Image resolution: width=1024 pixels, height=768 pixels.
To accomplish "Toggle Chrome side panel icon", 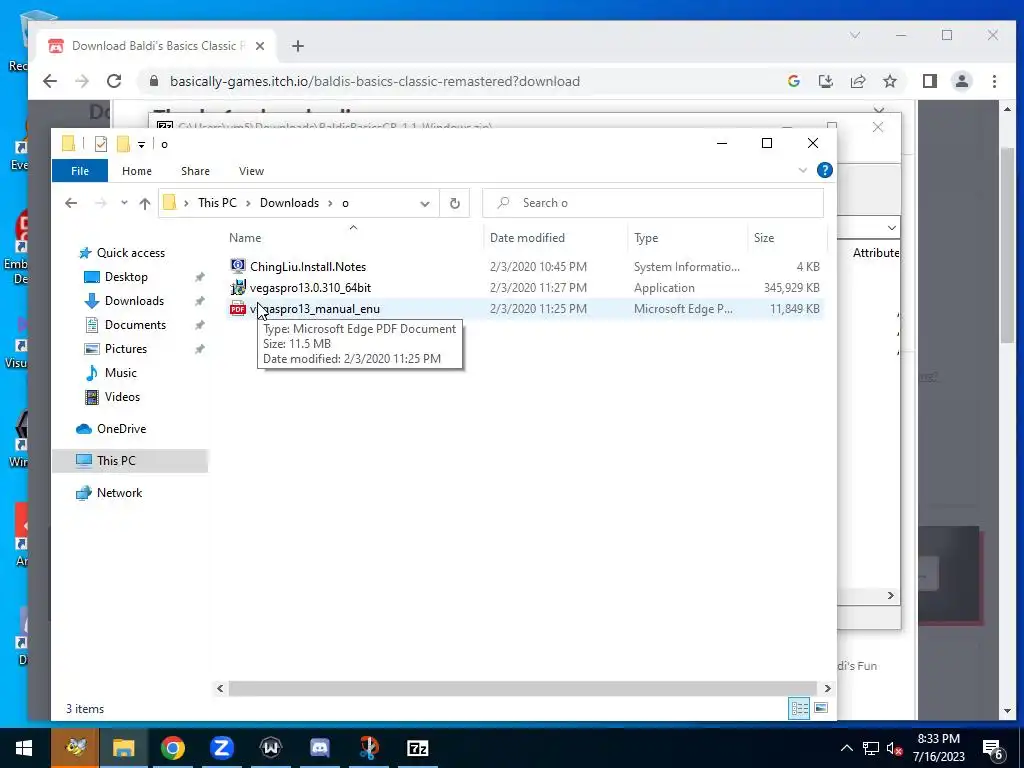I will tap(929, 81).
